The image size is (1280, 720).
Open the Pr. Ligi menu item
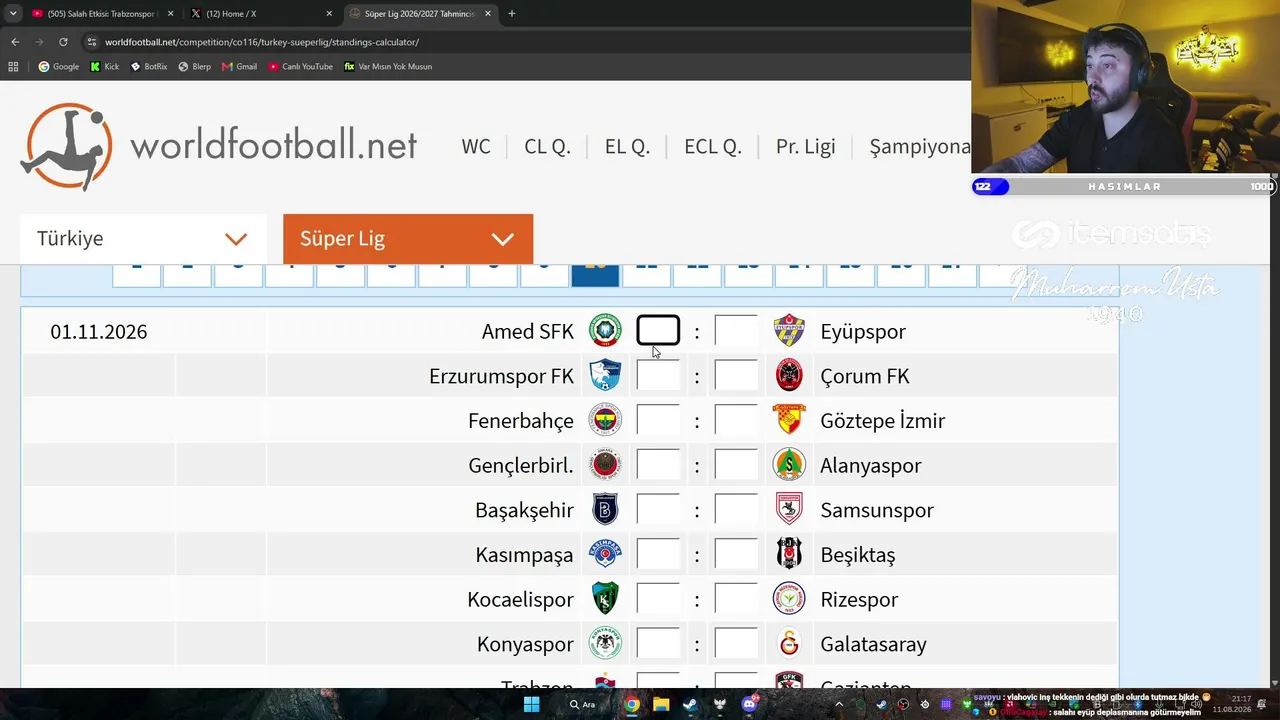coord(805,146)
